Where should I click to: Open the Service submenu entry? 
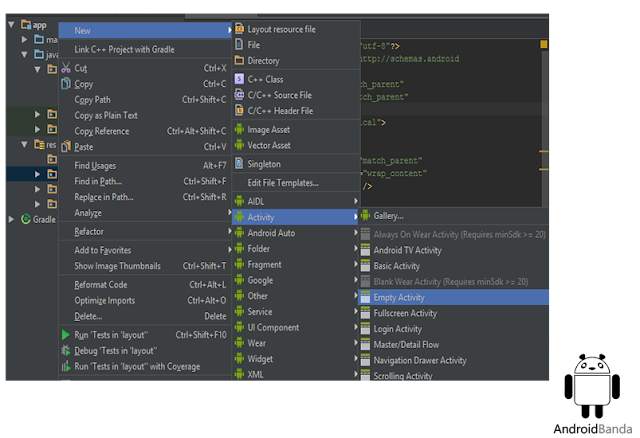coord(295,311)
